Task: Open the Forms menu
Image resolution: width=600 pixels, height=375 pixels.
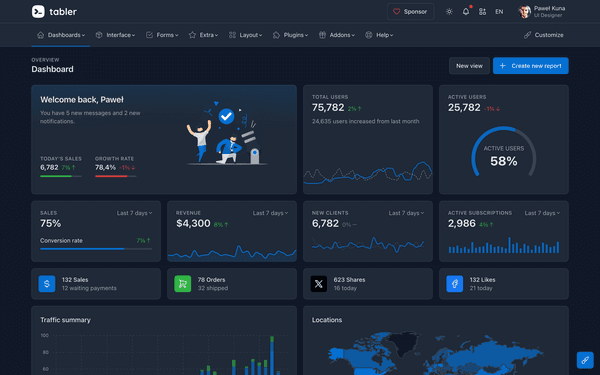Action: [x=162, y=35]
